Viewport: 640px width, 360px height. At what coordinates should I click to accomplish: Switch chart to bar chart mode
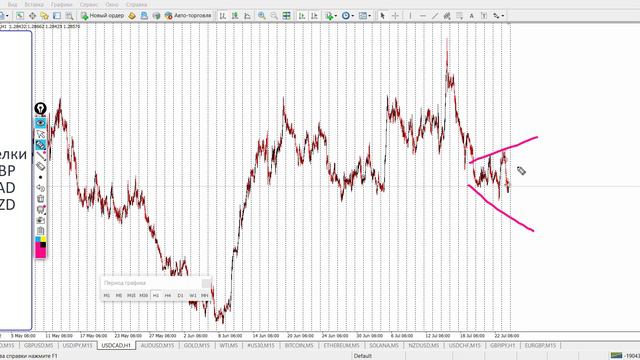(x=222, y=16)
